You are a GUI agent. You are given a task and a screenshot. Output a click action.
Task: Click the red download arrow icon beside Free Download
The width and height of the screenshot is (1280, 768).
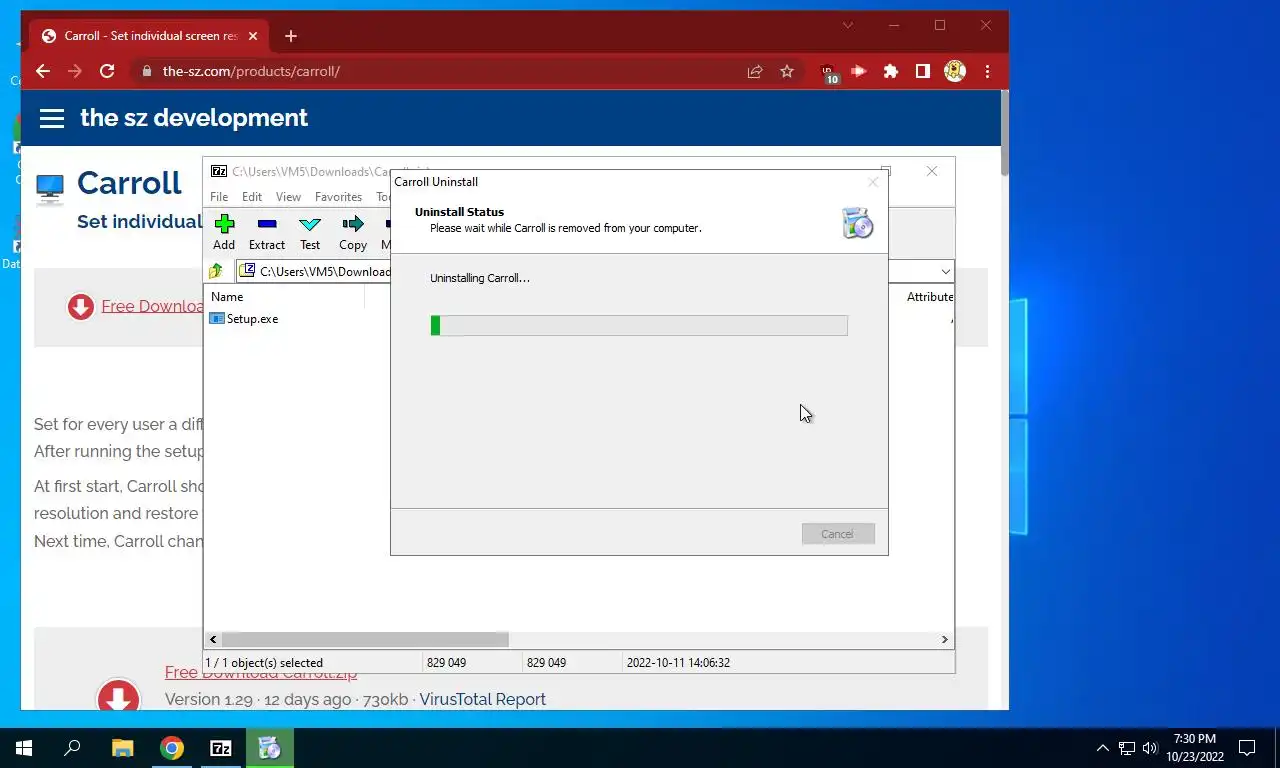(81, 307)
